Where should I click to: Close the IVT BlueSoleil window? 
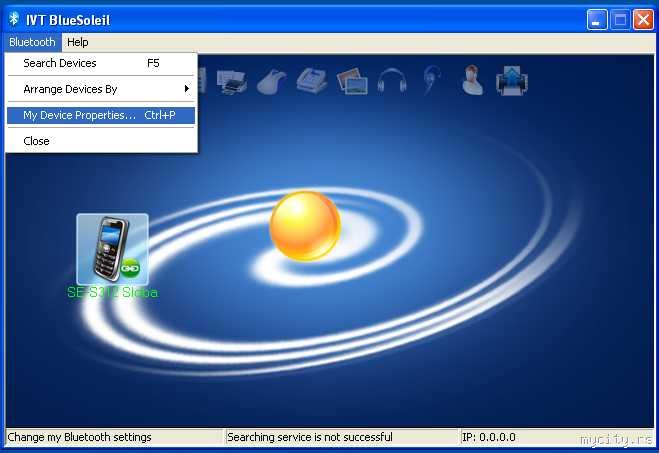tap(643, 19)
